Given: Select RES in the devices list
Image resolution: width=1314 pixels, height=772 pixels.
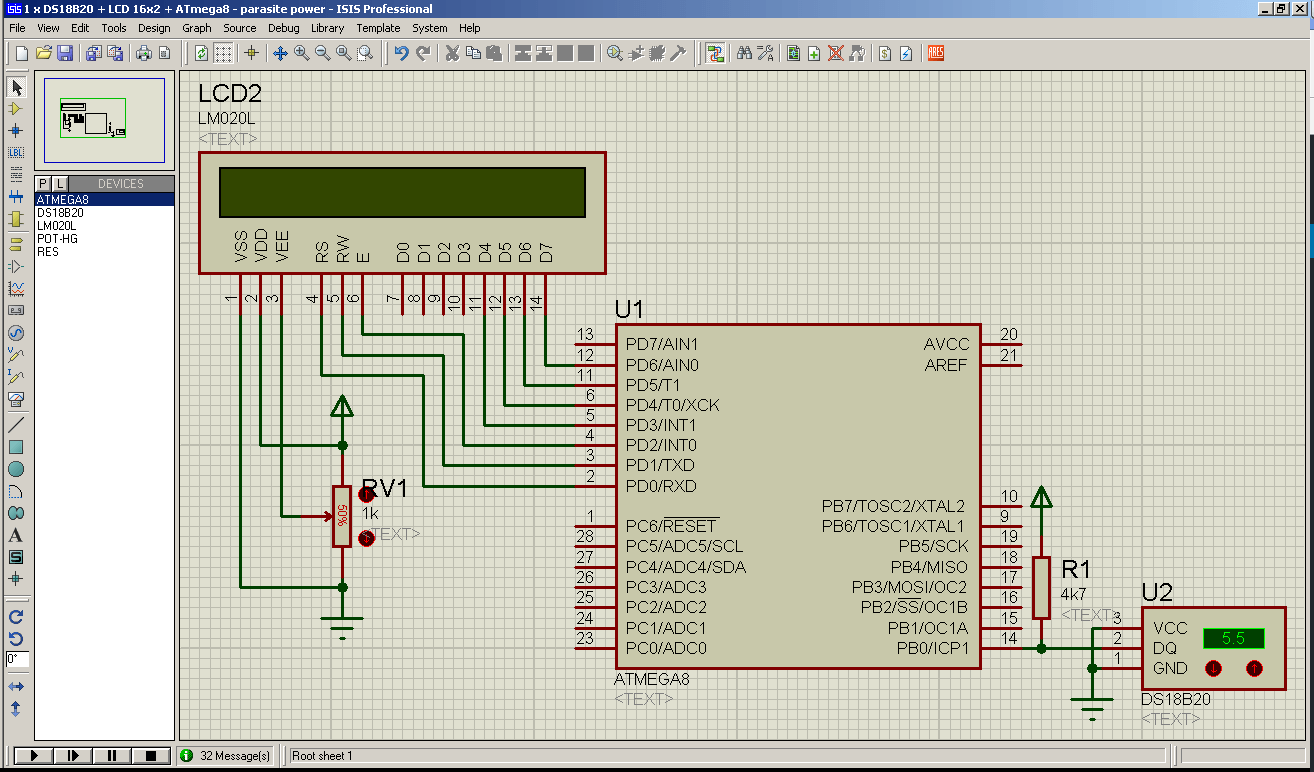Looking at the screenshot, I should point(105,252).
